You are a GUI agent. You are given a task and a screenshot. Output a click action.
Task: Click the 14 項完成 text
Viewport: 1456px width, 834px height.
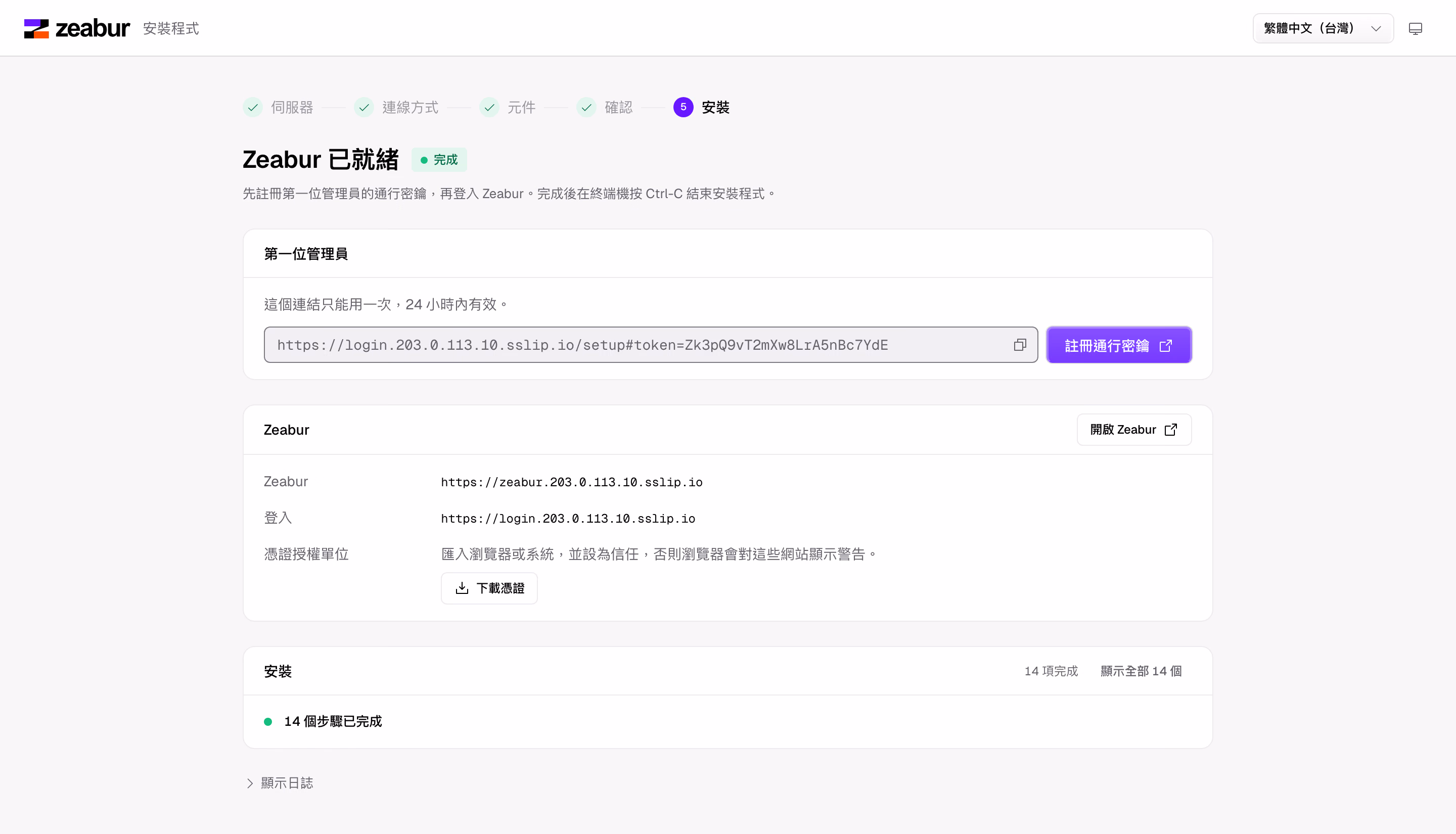[1051, 671]
